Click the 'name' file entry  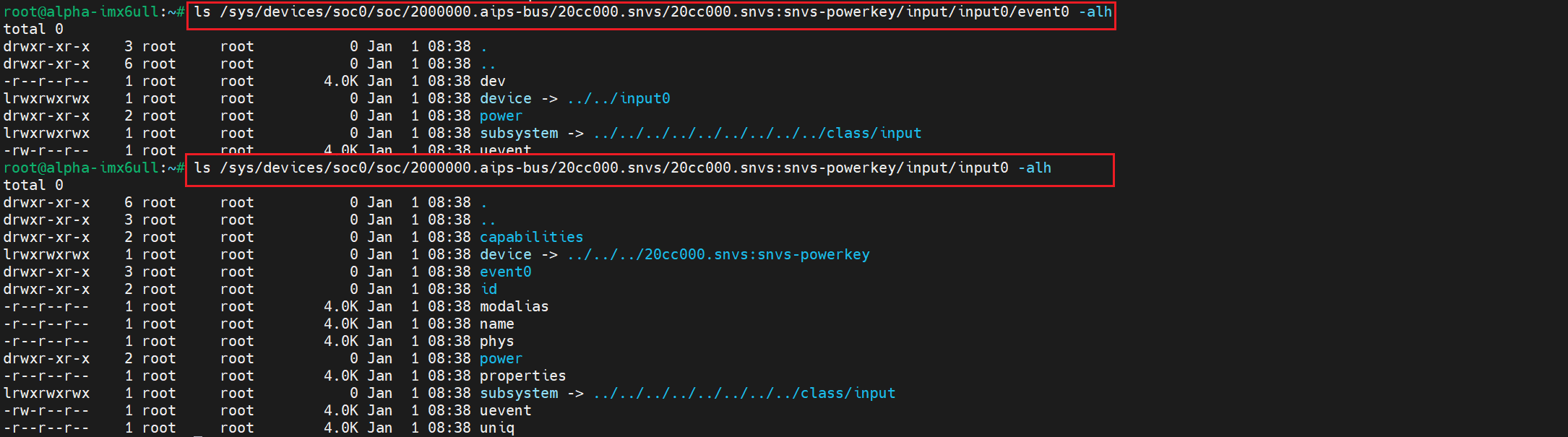496,324
